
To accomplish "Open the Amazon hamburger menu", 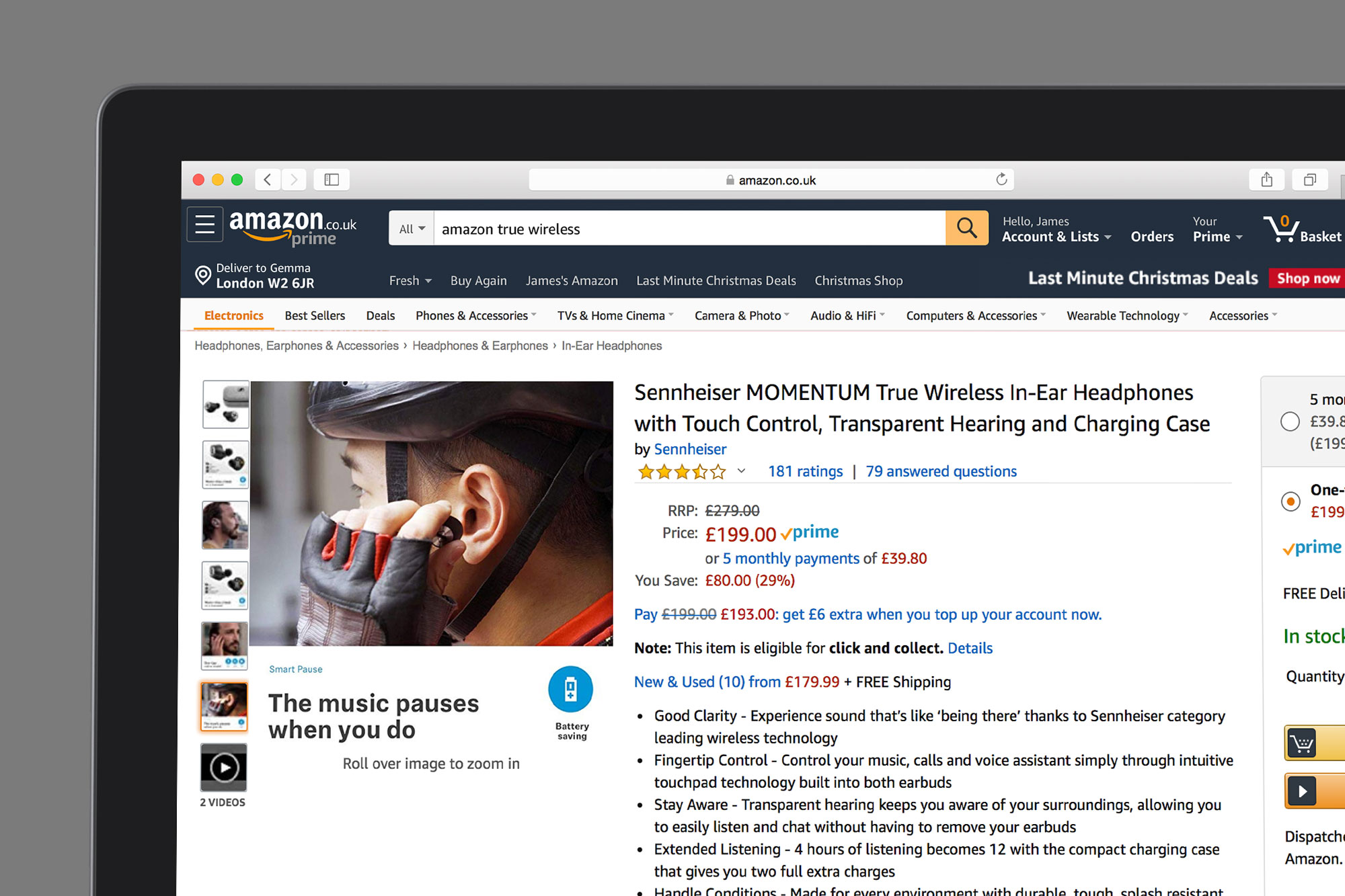I will pyautogui.click(x=205, y=225).
